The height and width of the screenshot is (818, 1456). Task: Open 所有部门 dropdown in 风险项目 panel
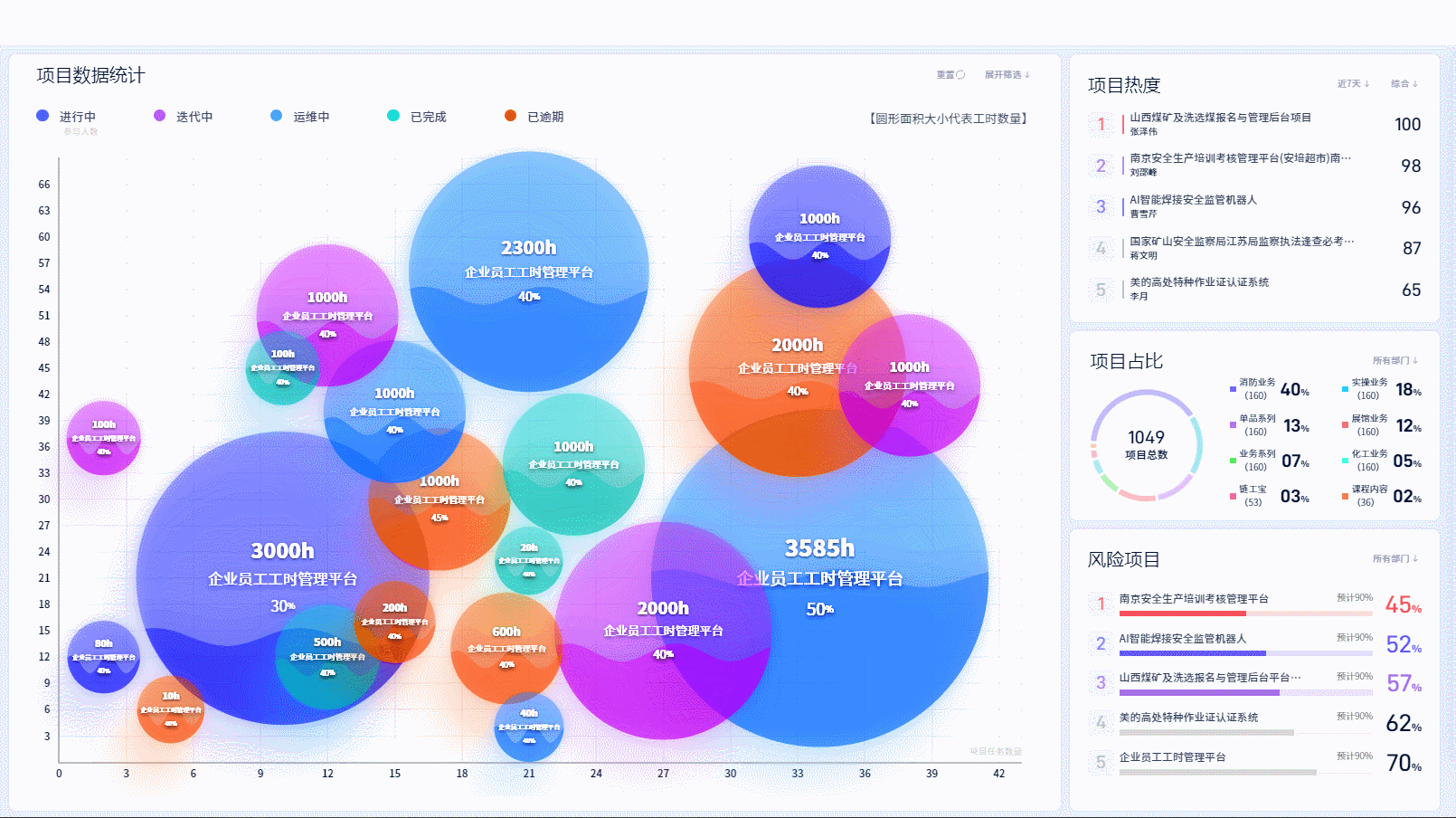(1395, 558)
